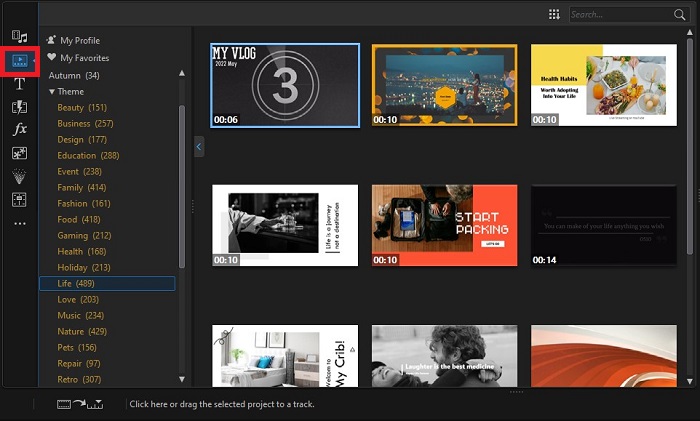Viewport: 700px width, 421px height.
Task: Select Food (418) theme
Action: tap(79, 220)
